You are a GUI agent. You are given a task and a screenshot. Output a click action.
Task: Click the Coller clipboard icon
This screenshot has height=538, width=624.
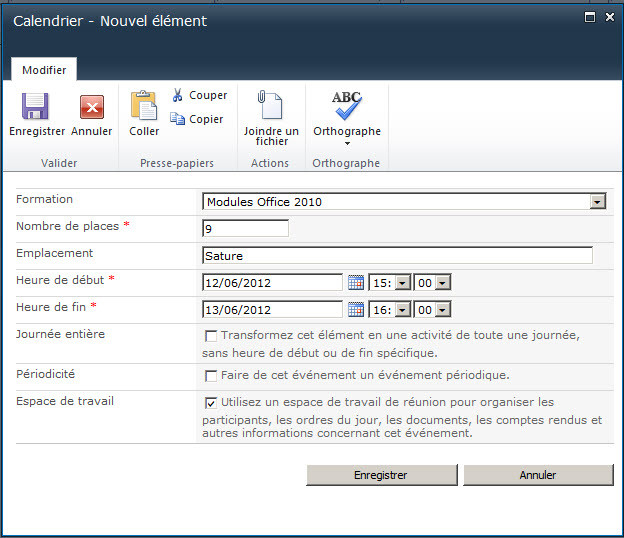click(x=144, y=106)
